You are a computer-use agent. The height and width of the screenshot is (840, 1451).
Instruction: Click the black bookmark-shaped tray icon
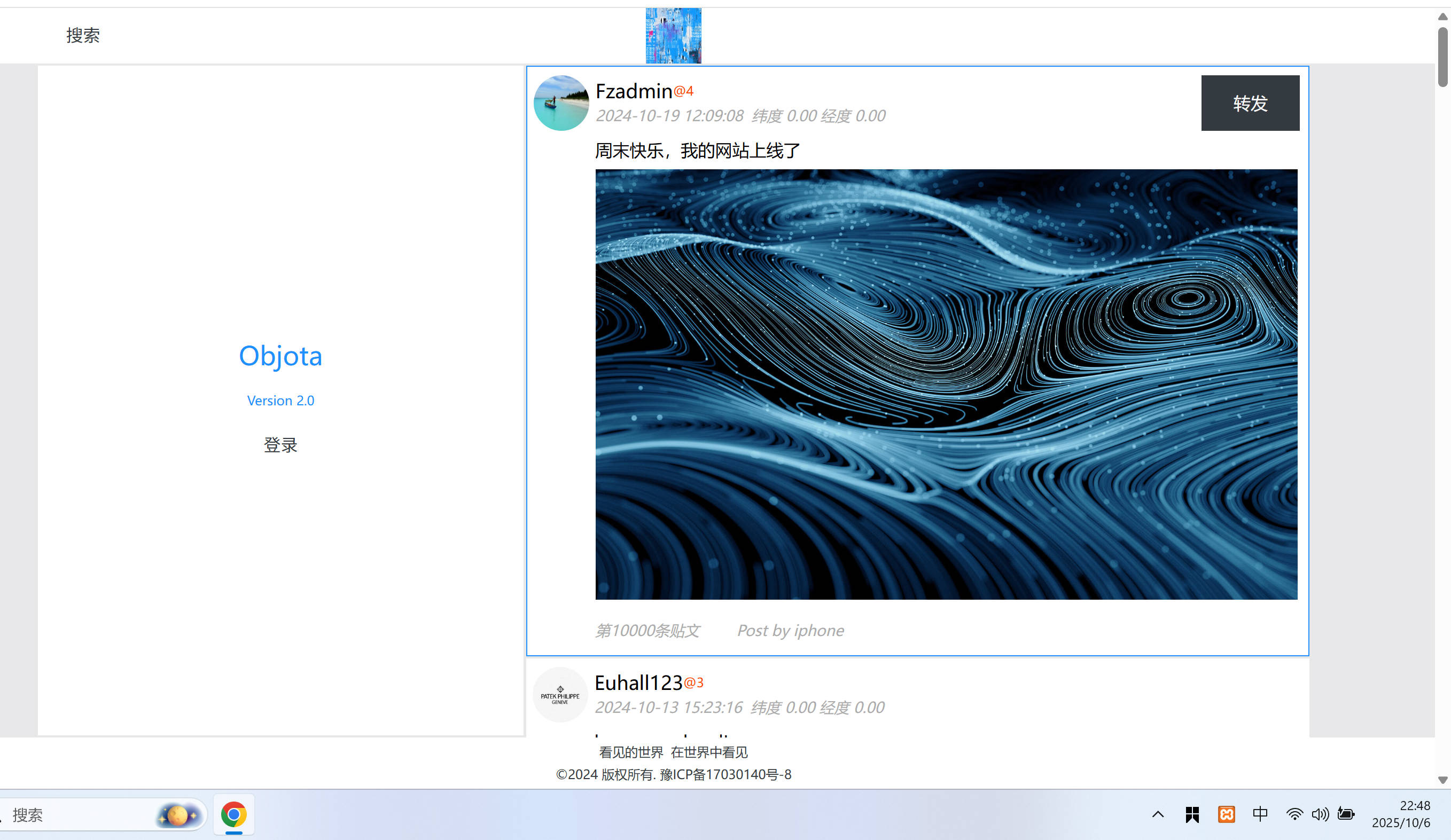[1192, 815]
